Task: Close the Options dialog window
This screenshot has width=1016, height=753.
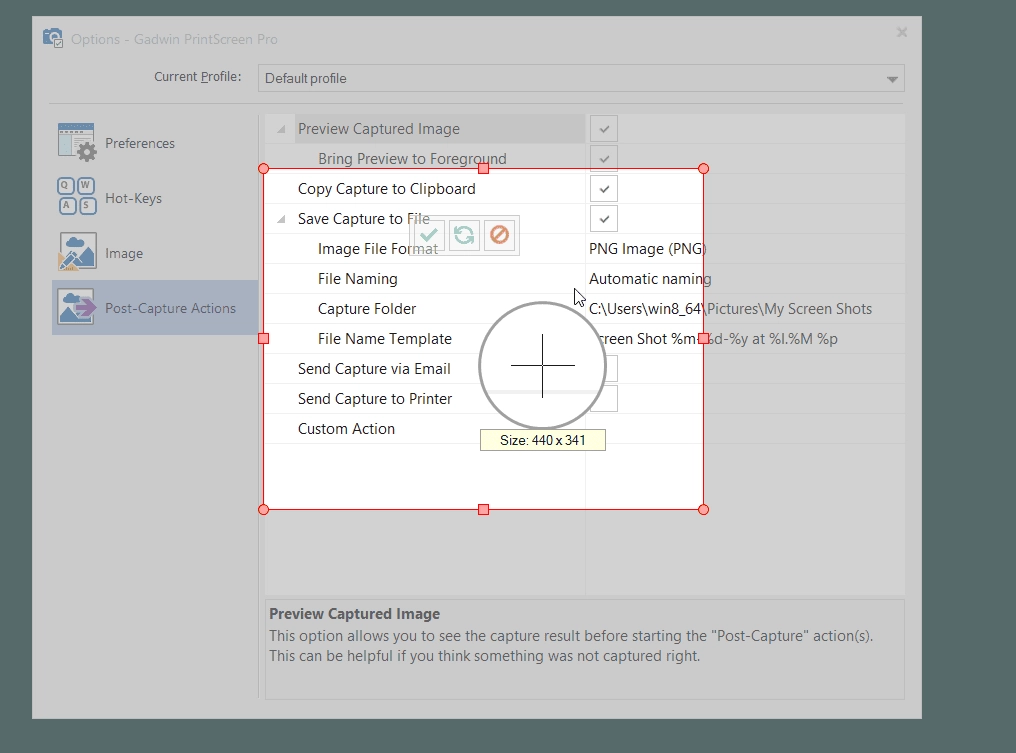Action: click(x=901, y=32)
